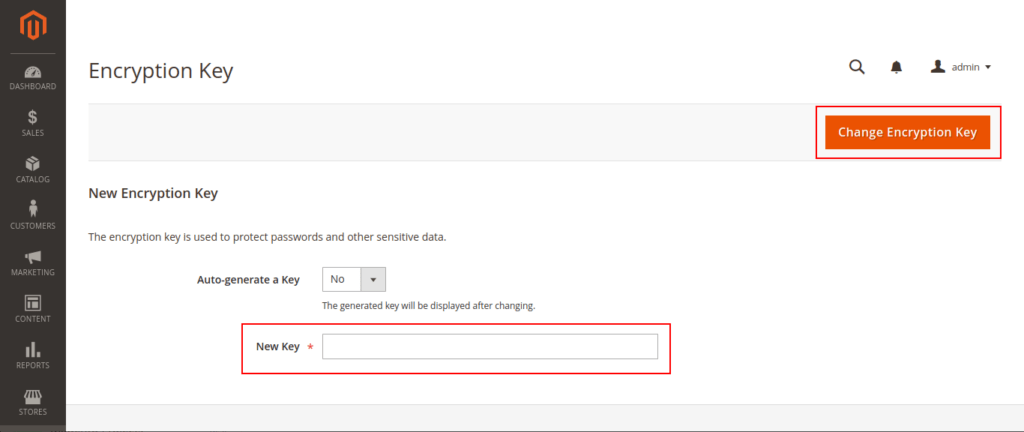Click the "Encryption Key" page title
The image size is (1024, 432).
coord(161,71)
